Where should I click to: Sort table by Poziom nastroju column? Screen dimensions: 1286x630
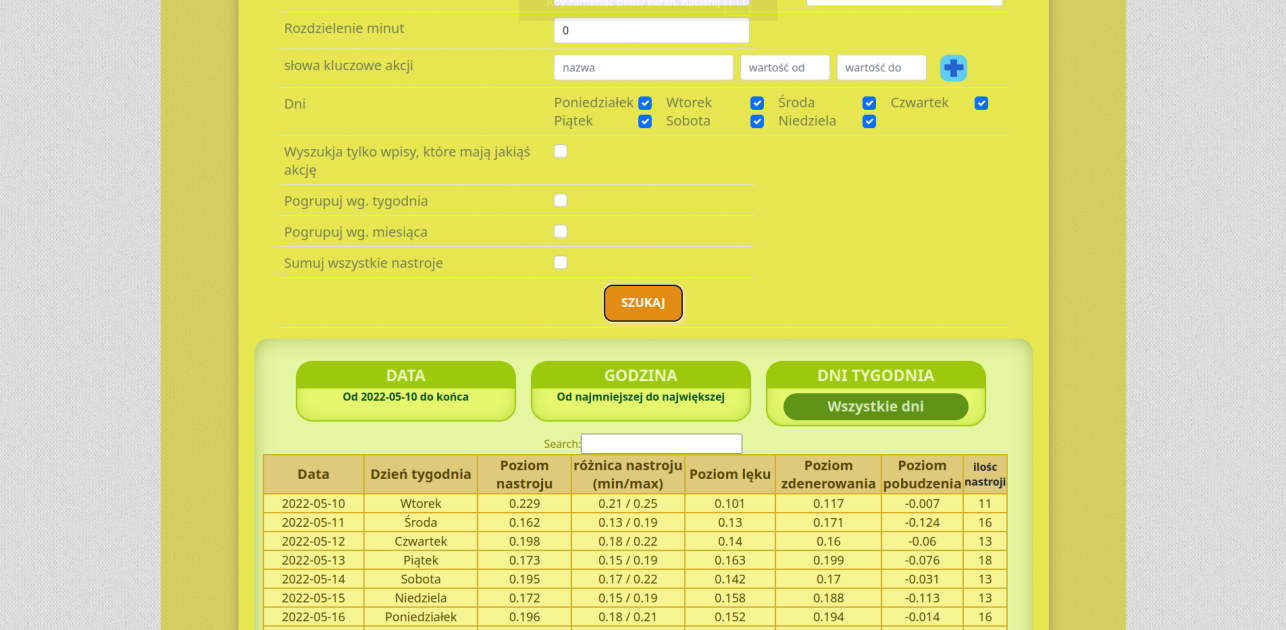point(524,474)
